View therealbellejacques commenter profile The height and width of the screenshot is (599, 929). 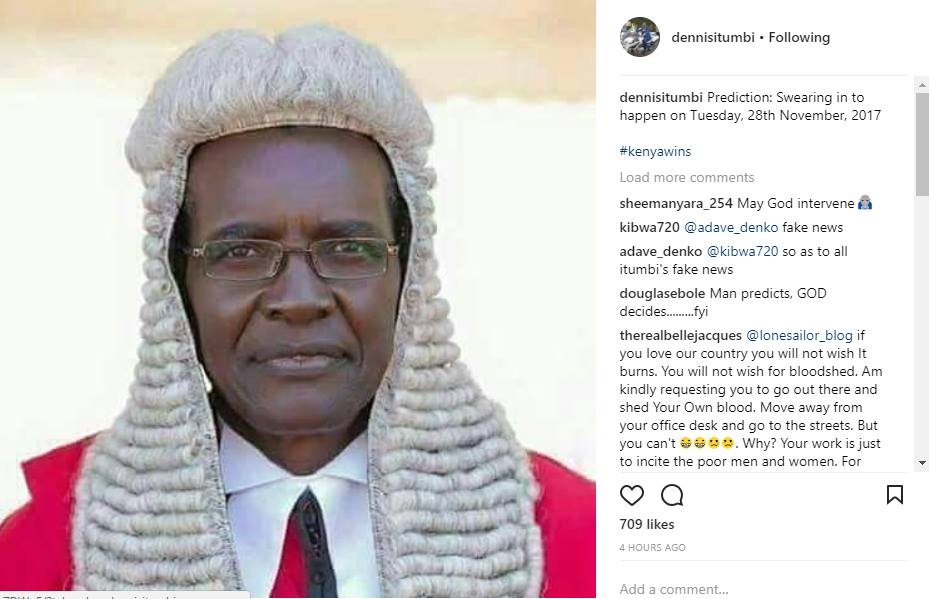681,335
